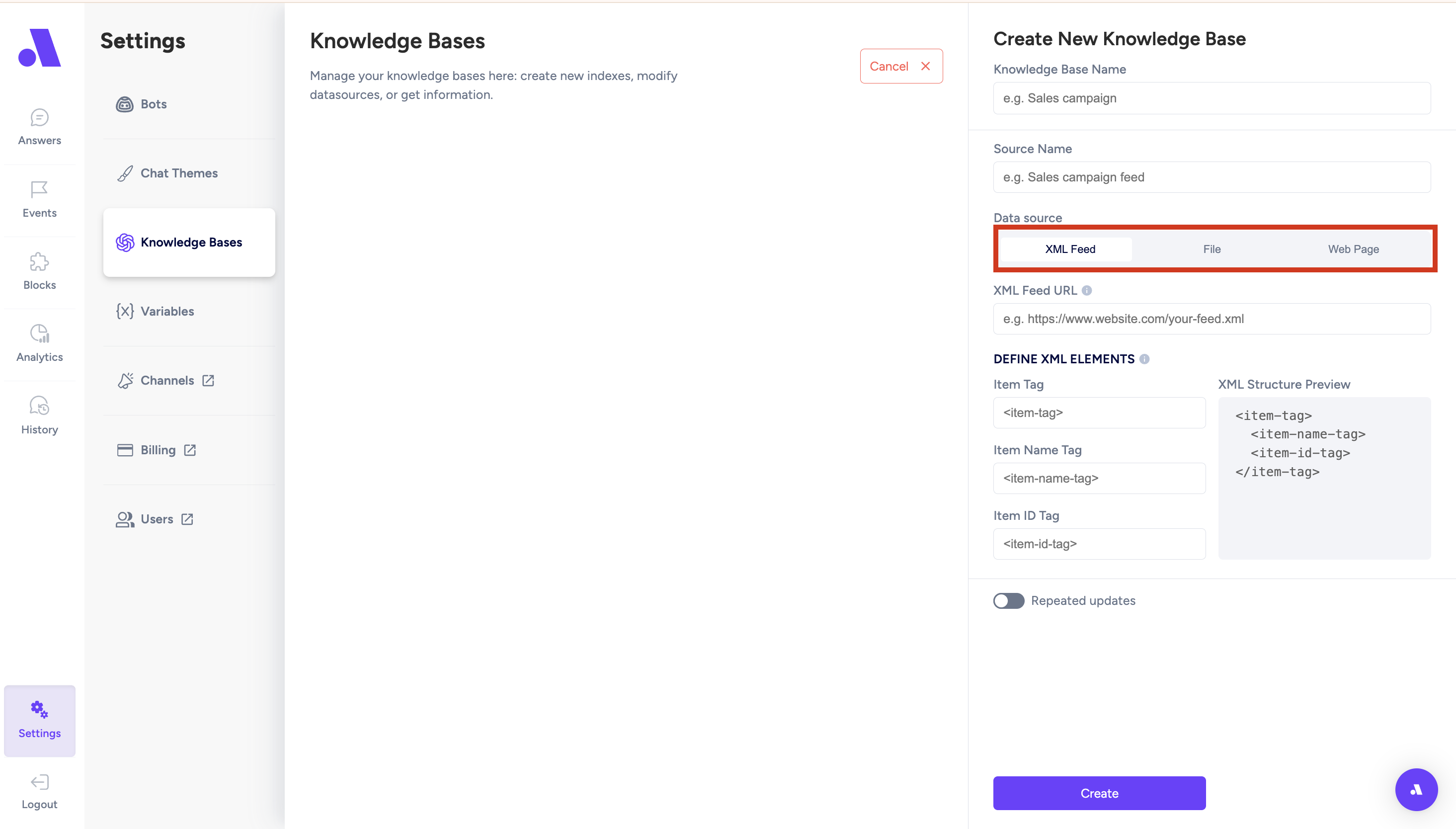Switch data source to Web Page
The width and height of the screenshot is (1456, 829).
1353,249
